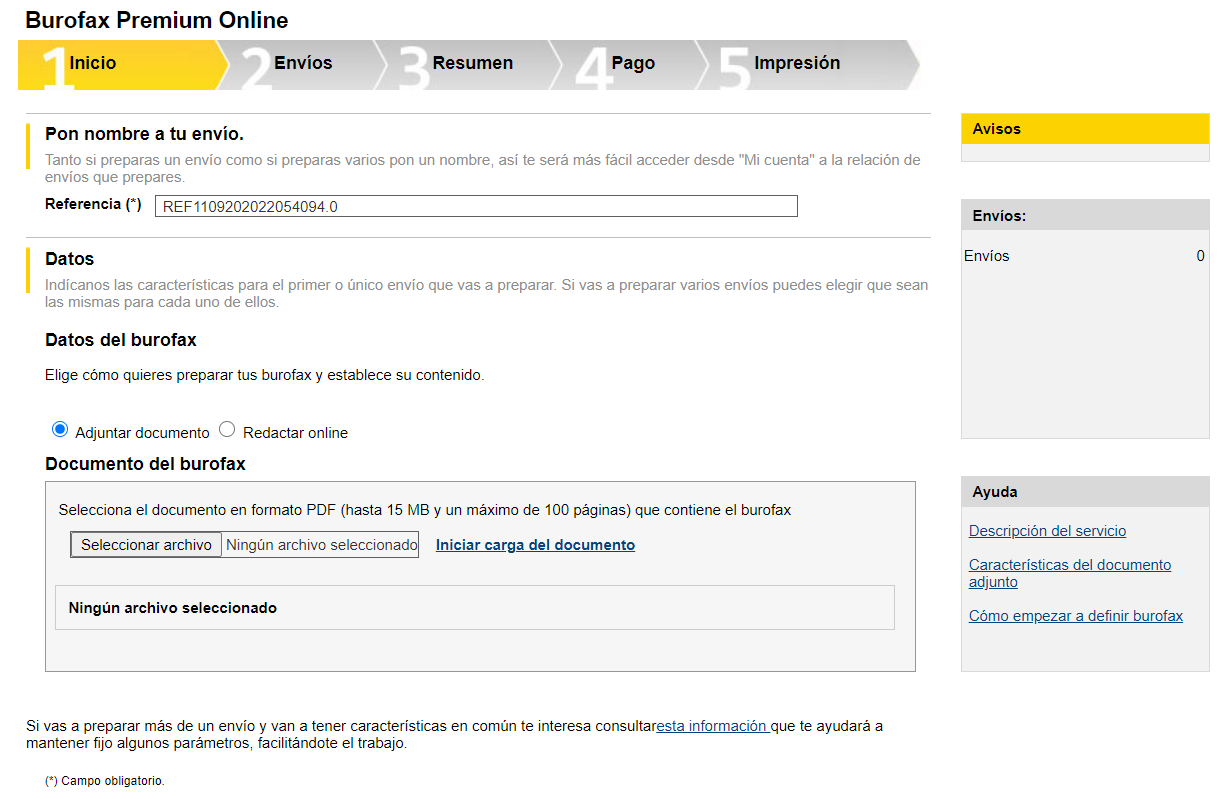This screenshot has width=1228, height=799.
Task: Switch to step 4 Pago
Action: tap(632, 64)
